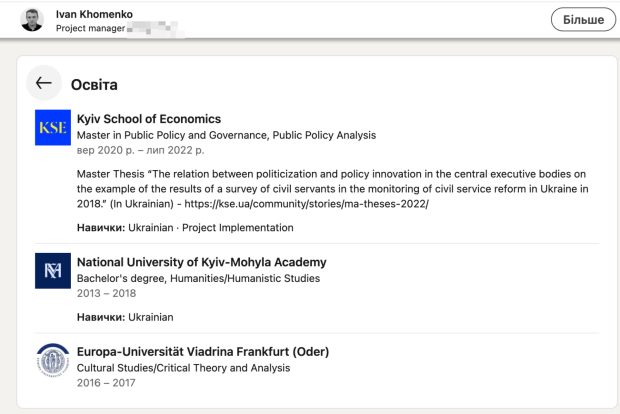Screen dimensions: 620x414
Task: Click the Освіта section heading
Action: point(94,85)
